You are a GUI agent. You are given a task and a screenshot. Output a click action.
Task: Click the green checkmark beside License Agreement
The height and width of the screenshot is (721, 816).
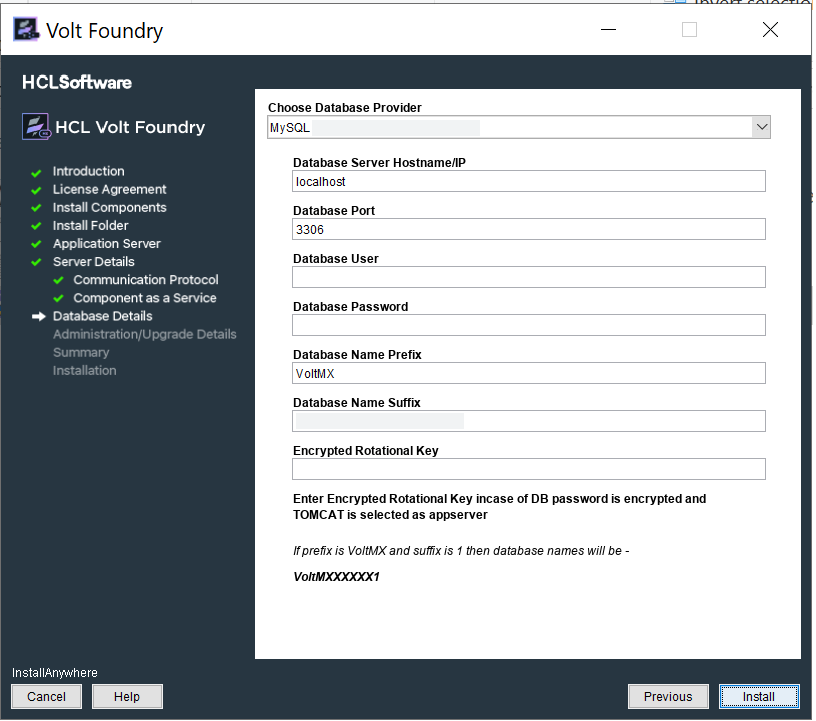37,190
